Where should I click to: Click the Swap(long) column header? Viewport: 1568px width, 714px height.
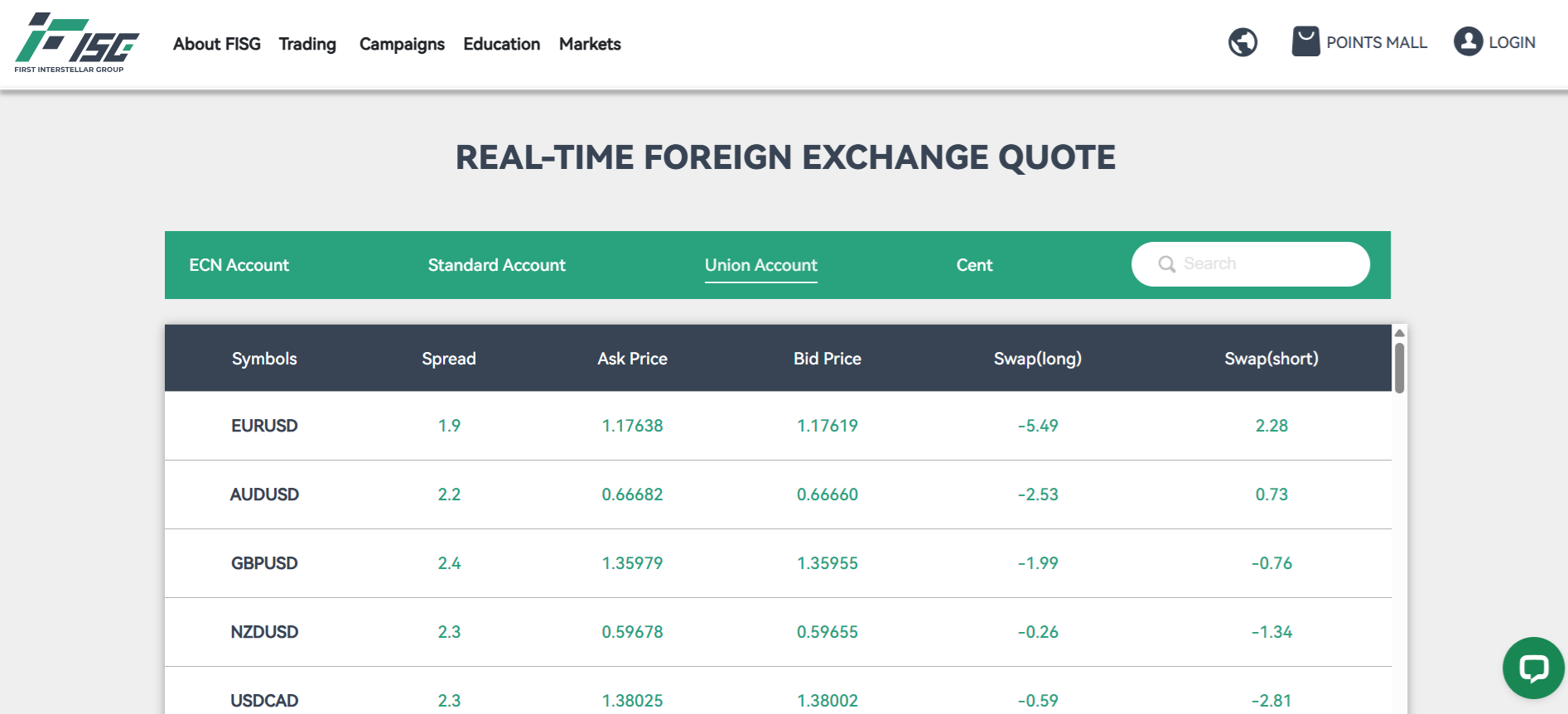[x=1038, y=359]
